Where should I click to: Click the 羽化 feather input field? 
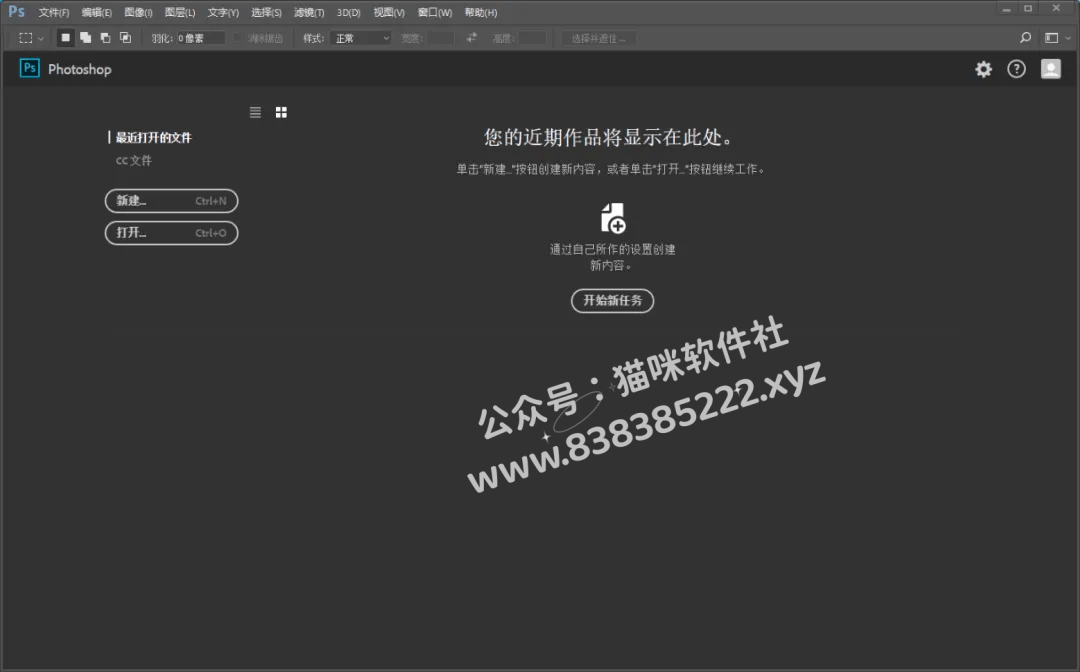click(200, 38)
